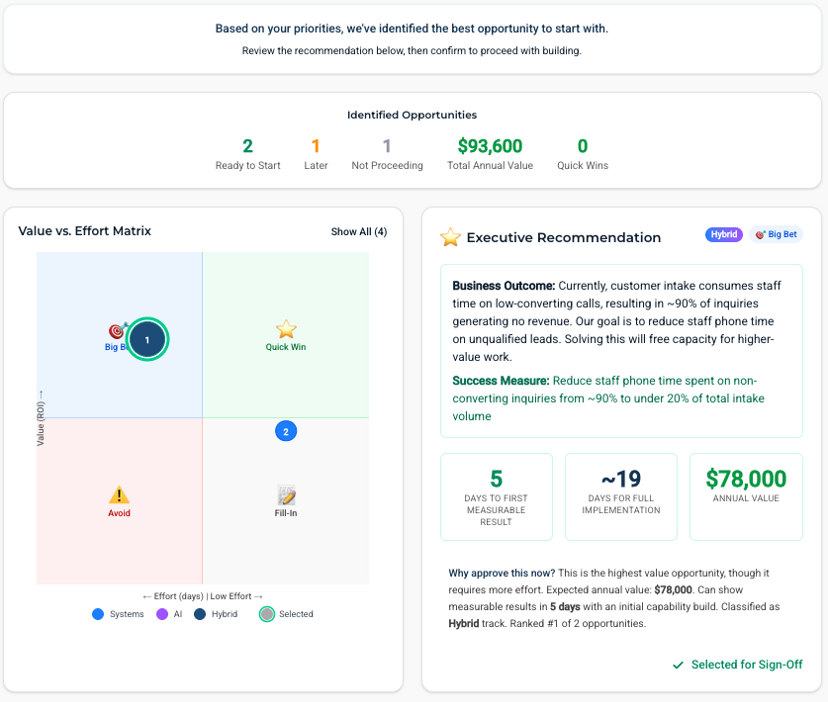Screen dimensions: 828x702
Task: Click the Avoid warning triangle icon
Action: [x=120, y=493]
